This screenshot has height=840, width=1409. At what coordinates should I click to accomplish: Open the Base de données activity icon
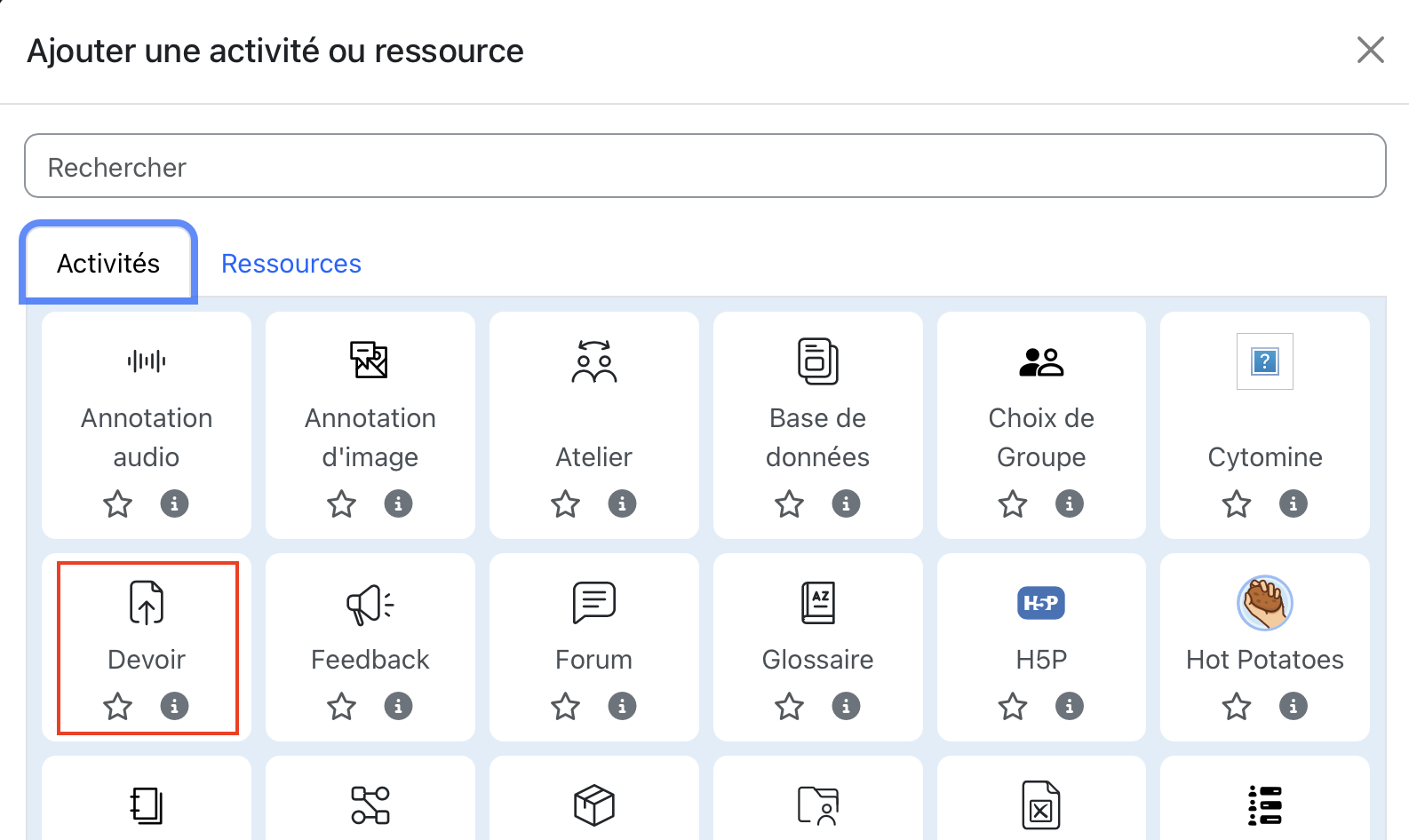pyautogui.click(x=817, y=361)
